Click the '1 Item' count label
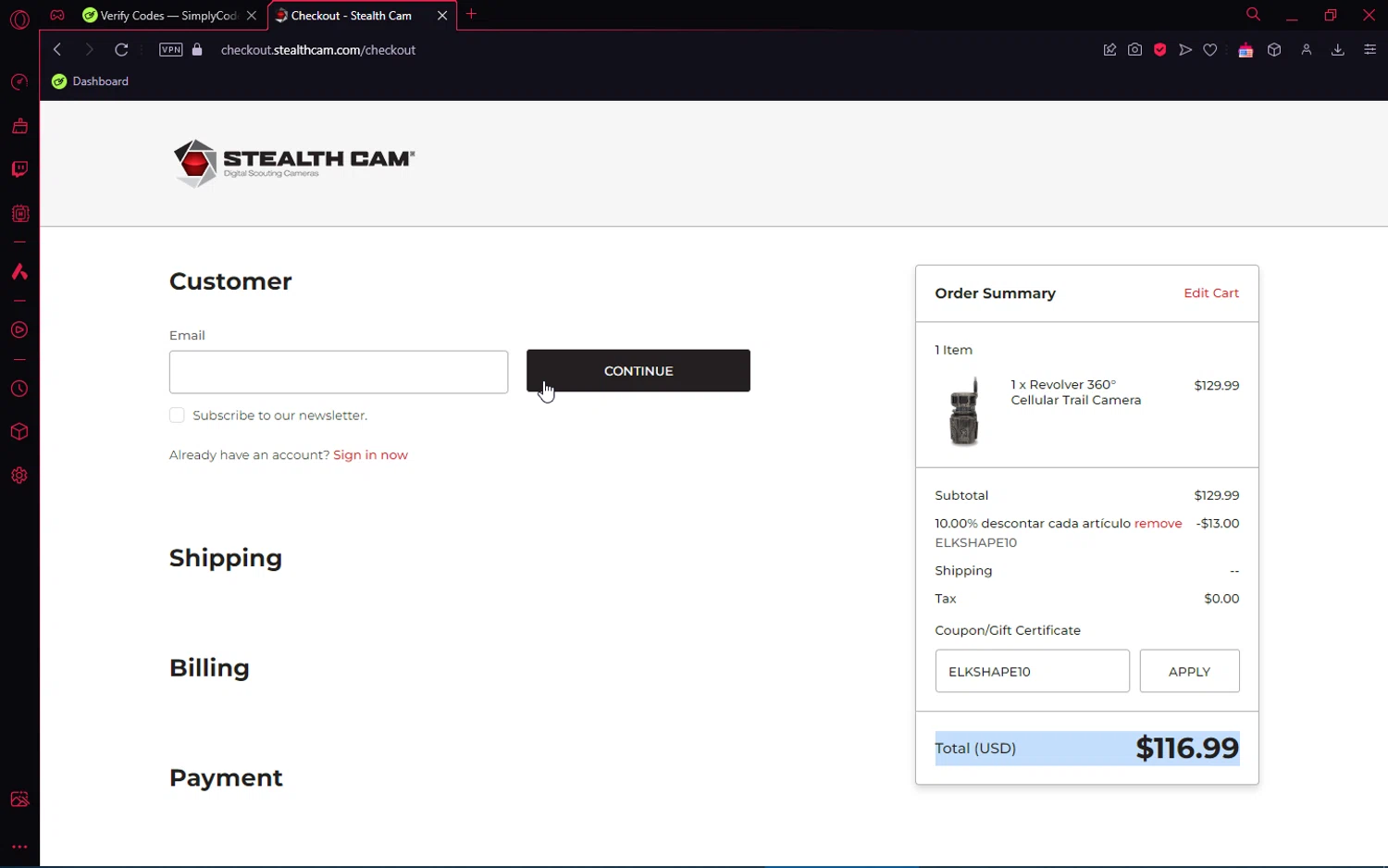The height and width of the screenshot is (868, 1388). [953, 350]
